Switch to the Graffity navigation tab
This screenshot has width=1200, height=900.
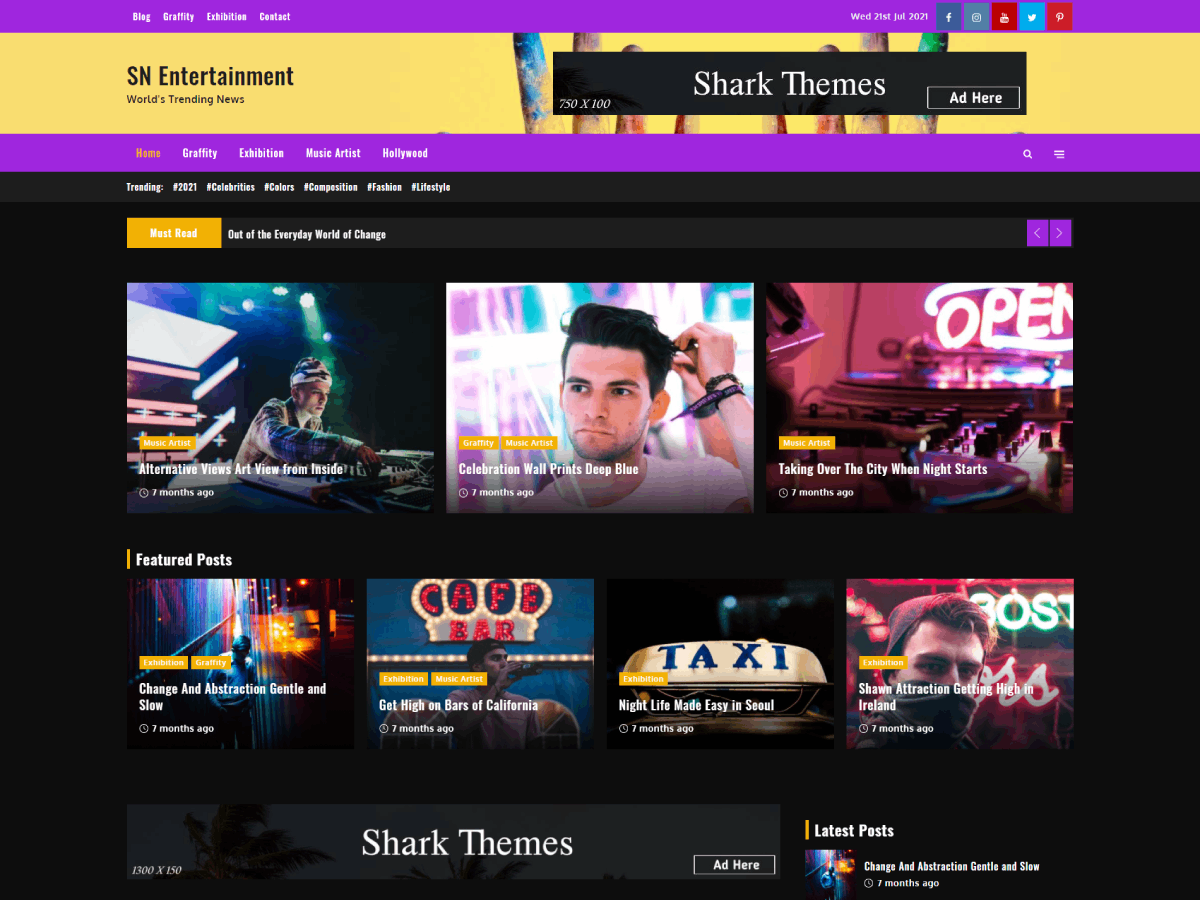199,153
